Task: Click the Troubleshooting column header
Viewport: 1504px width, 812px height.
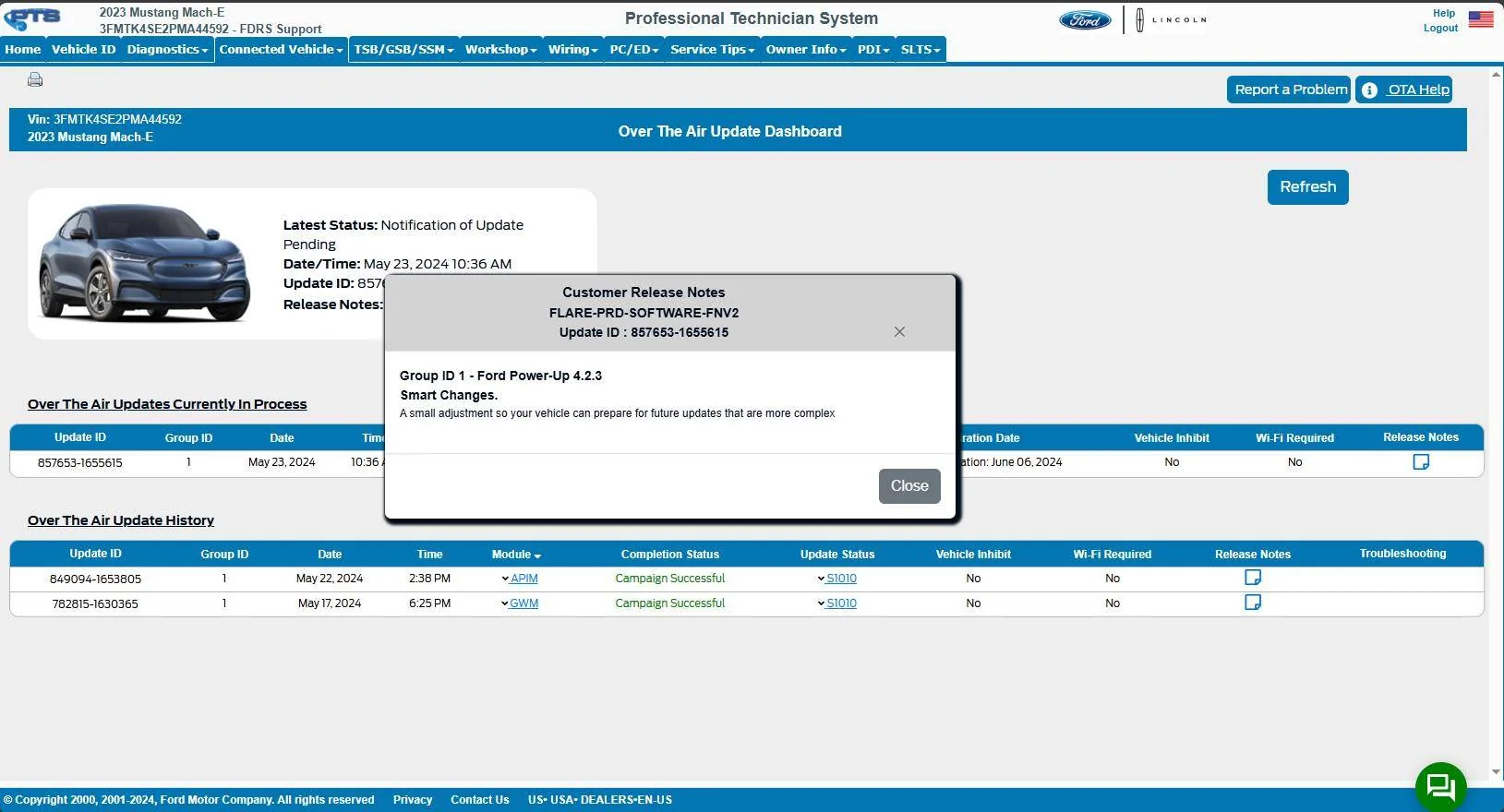Action: 1402,554
